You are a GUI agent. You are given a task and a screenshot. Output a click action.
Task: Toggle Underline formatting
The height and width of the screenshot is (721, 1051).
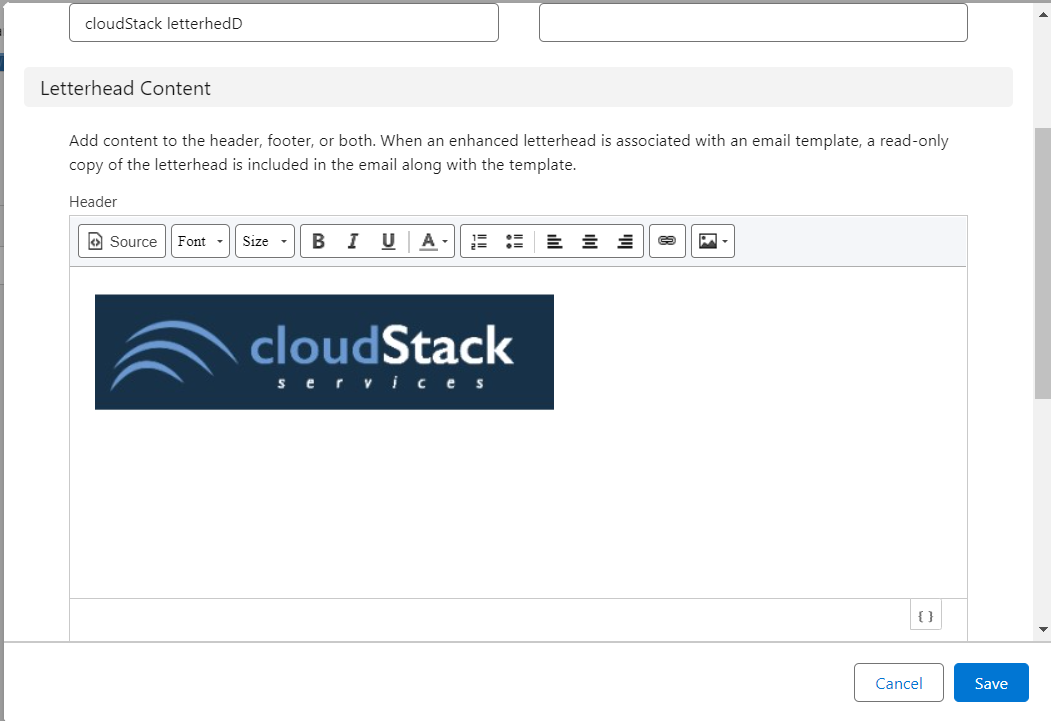[x=388, y=241]
